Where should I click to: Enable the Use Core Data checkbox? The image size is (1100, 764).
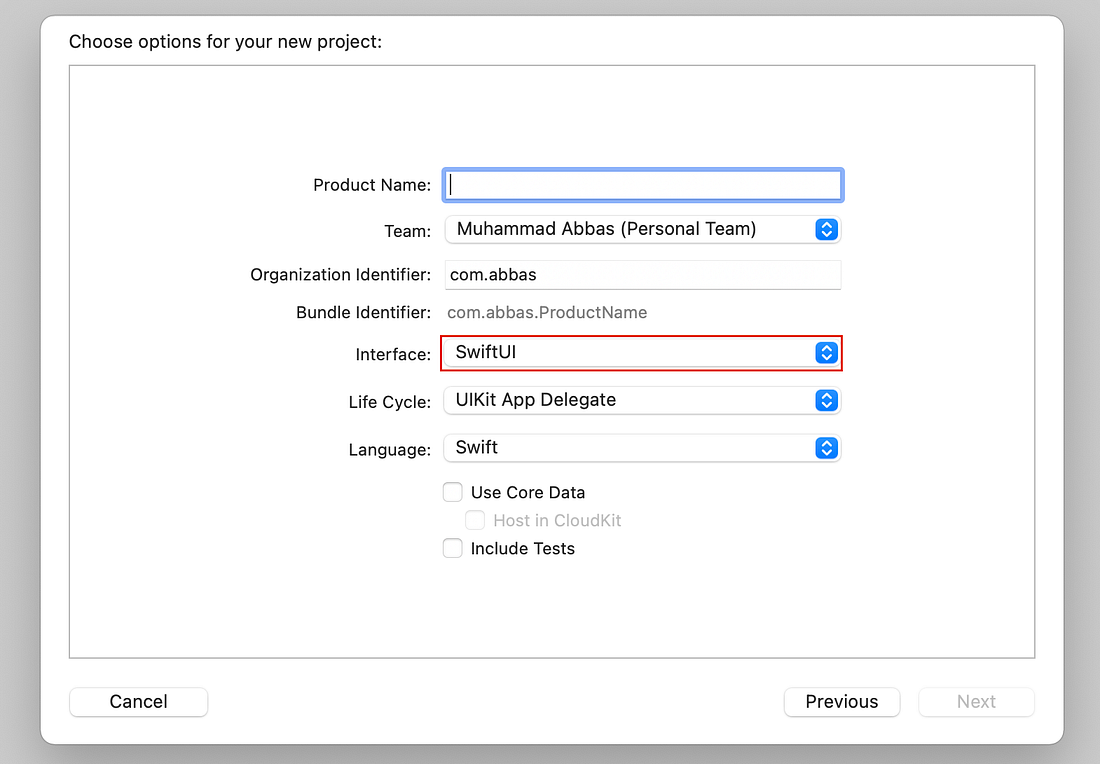(452, 492)
